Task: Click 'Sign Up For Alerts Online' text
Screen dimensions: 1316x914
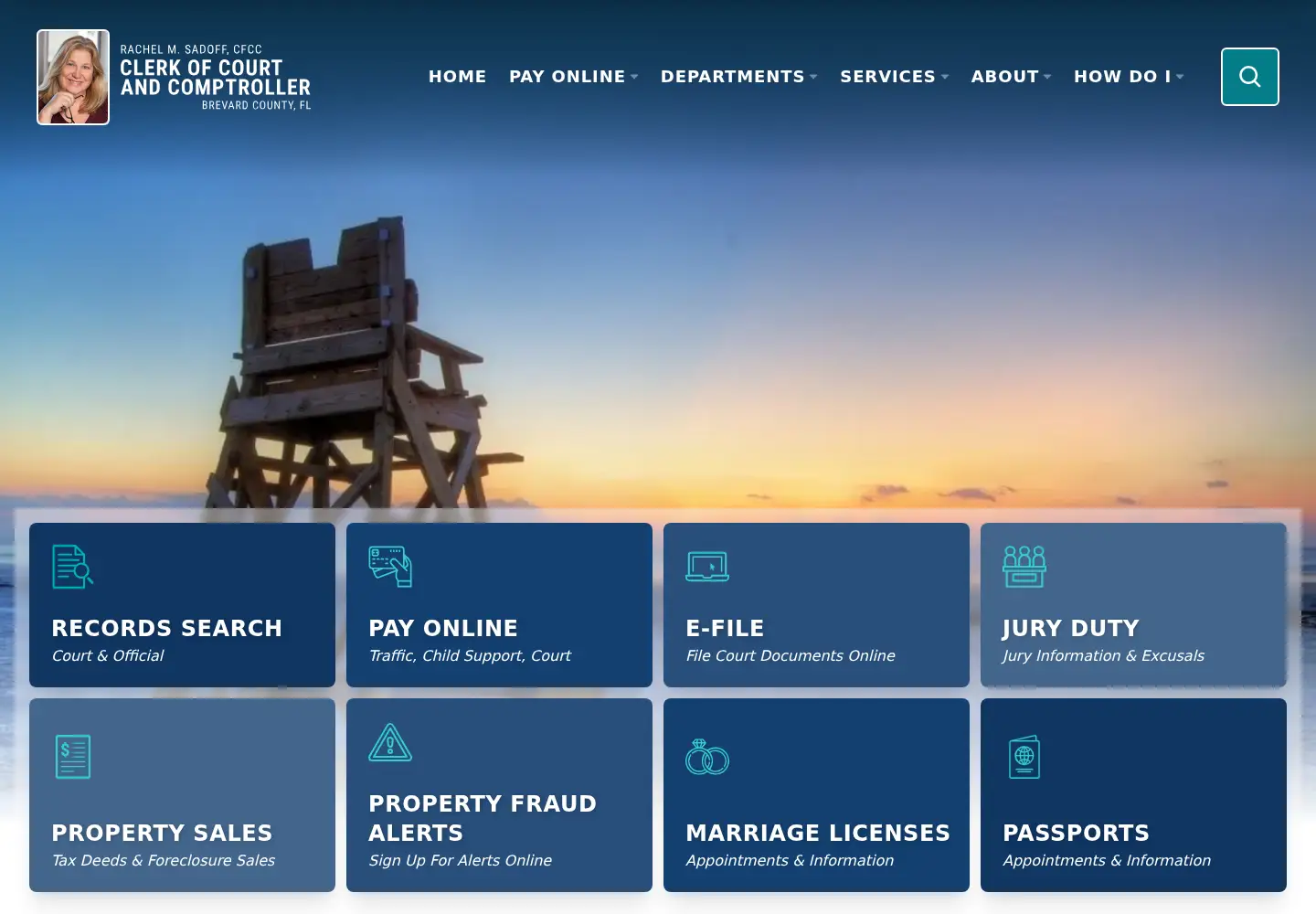Action: coord(460,860)
